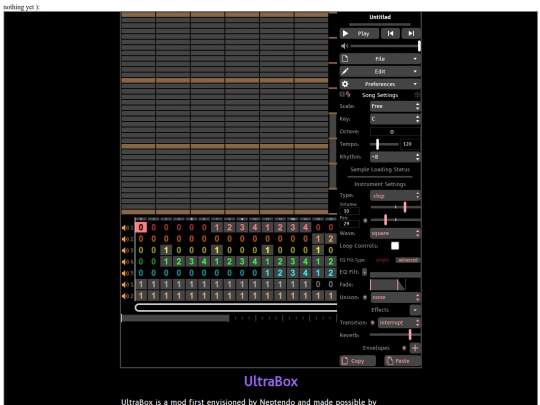
Task: Click the vertical pattern editor scrollbar
Action: [x=333, y=150]
